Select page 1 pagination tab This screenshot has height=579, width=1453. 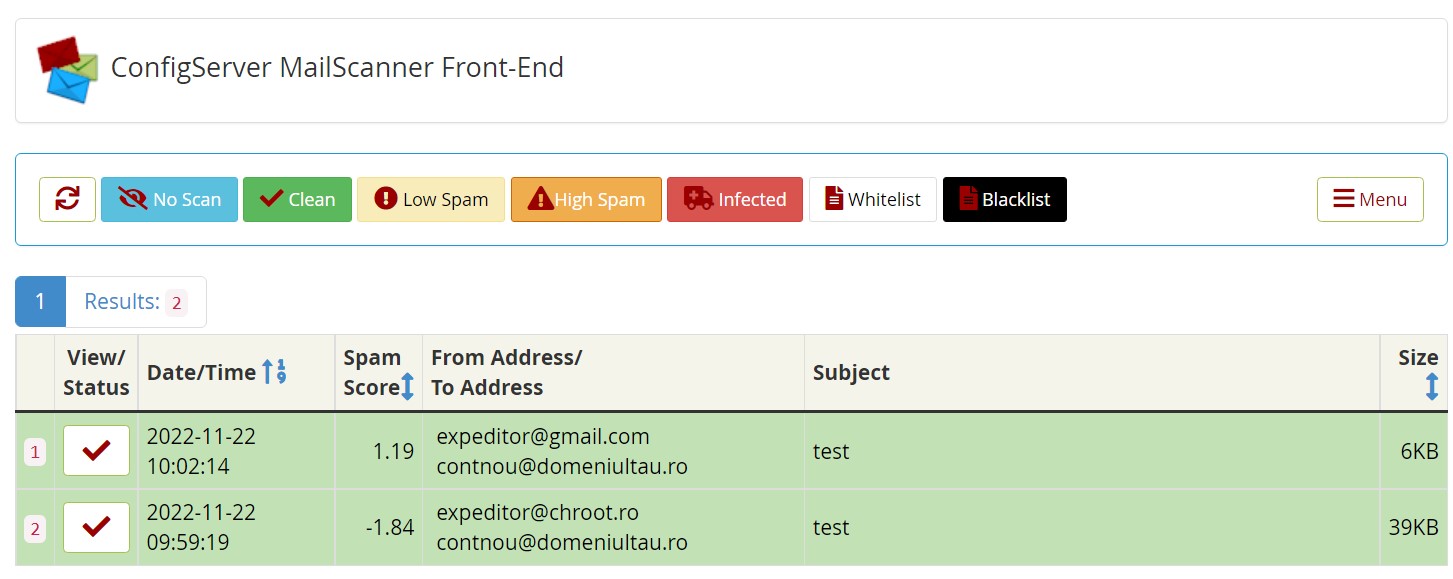(40, 302)
